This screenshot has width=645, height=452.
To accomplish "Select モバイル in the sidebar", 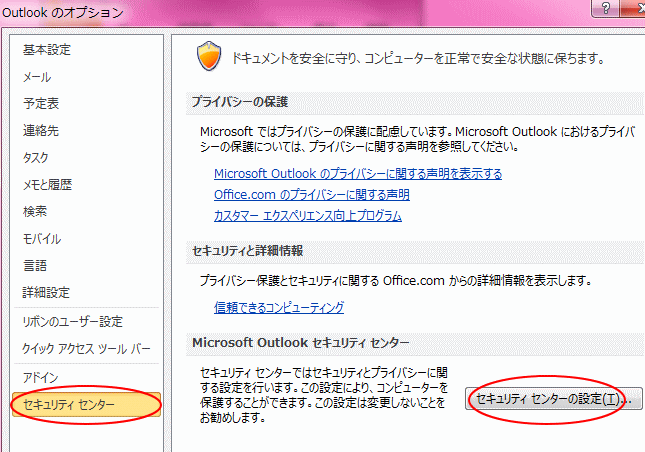I will coord(42,239).
